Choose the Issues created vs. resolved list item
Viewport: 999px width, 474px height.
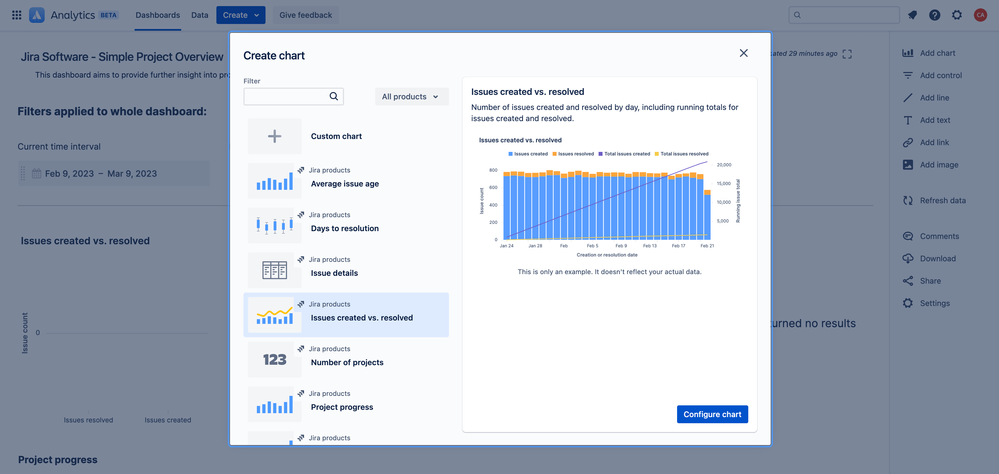[346, 315]
